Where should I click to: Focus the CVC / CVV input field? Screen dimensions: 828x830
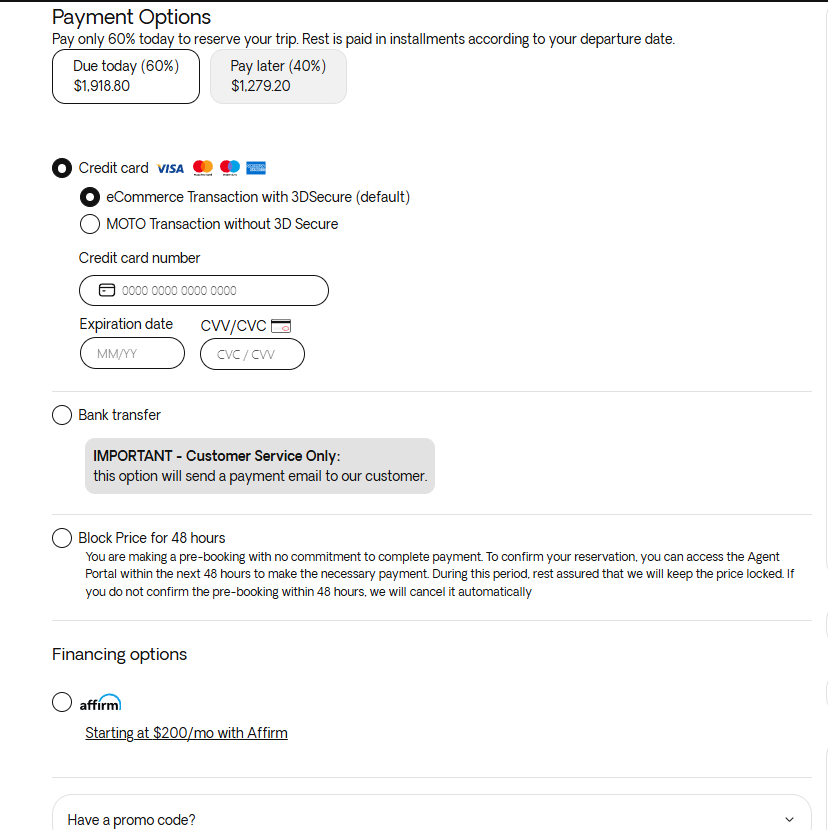coord(252,354)
